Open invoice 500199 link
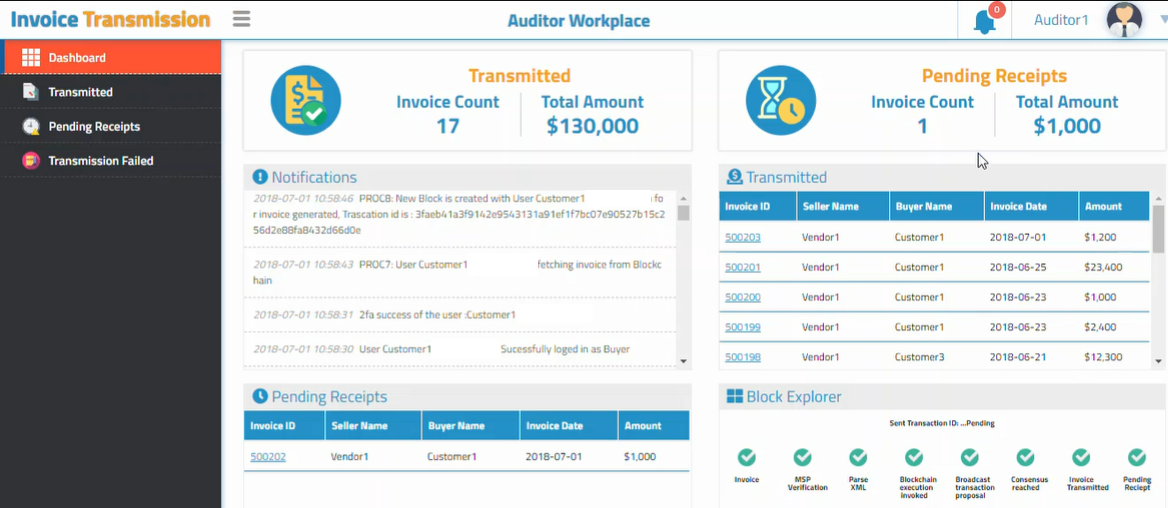 tap(742, 327)
